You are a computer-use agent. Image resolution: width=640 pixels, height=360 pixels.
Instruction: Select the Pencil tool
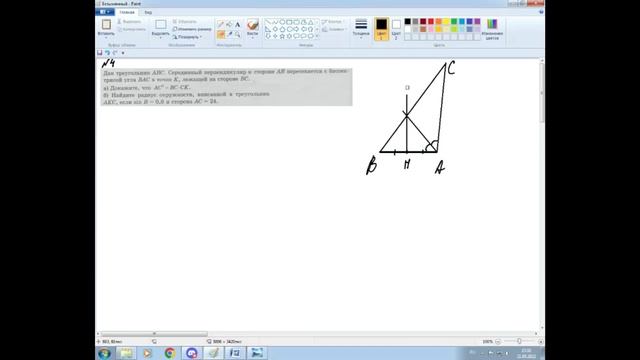(x=221, y=24)
